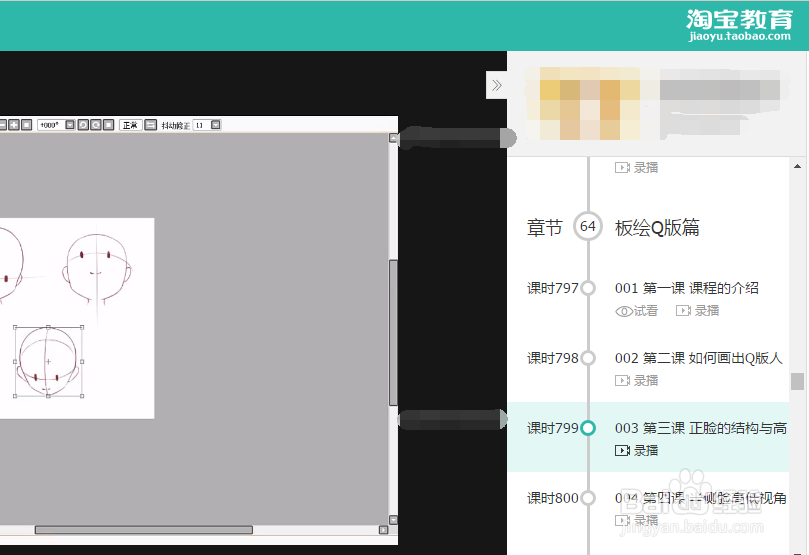The image size is (809, 555).
Task: Open lesson 003 第三课 正脸的结构与高
Action: 701,428
